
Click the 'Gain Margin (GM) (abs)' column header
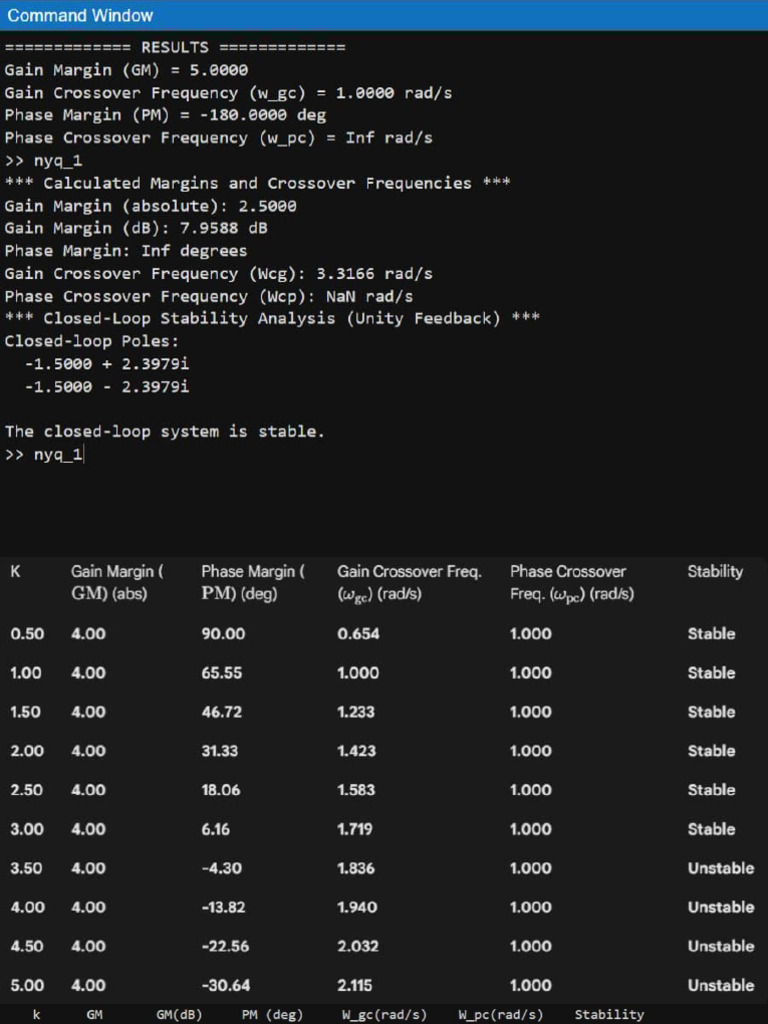117,583
